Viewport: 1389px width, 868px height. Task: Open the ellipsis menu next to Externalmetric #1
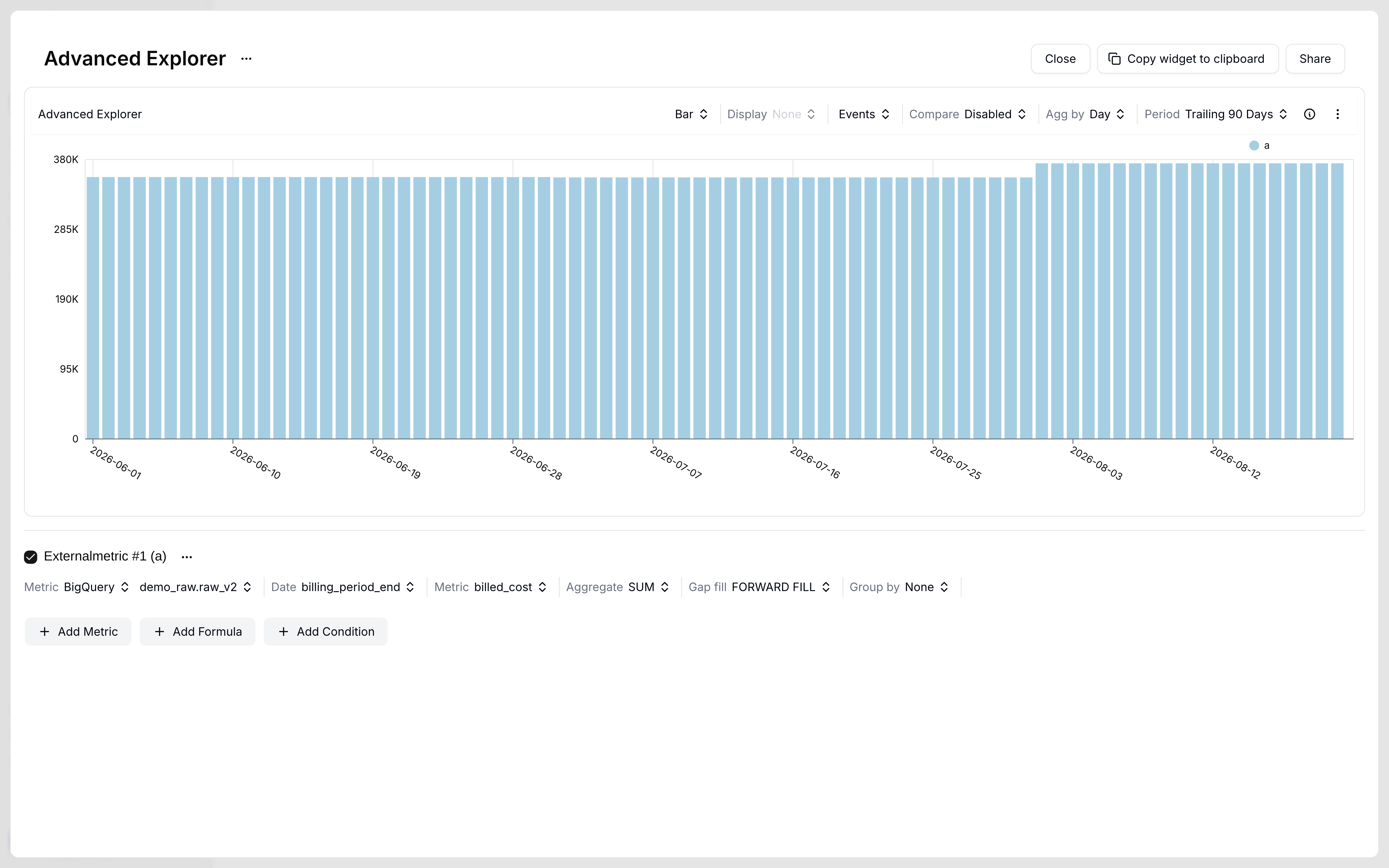(x=186, y=557)
